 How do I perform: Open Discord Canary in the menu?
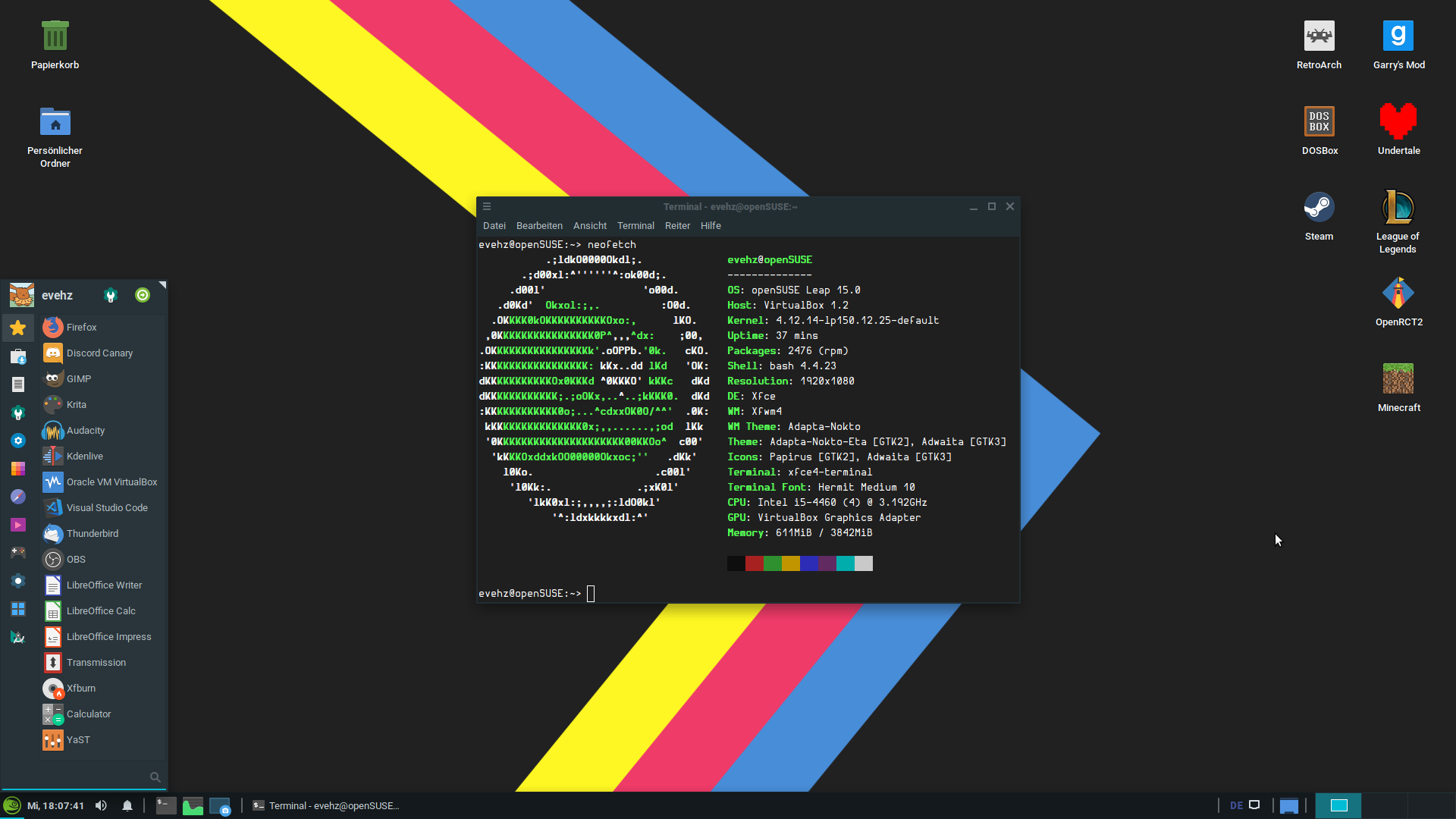click(x=103, y=353)
